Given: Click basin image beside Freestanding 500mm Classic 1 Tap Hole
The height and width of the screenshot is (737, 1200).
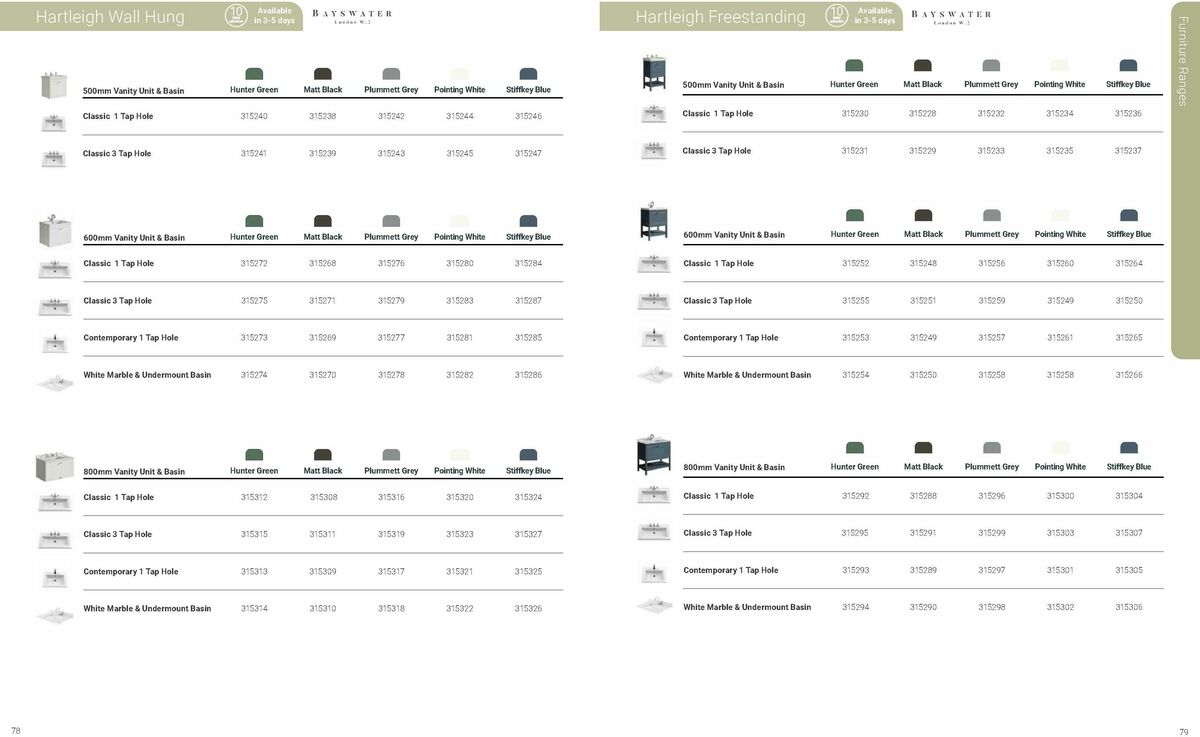Looking at the screenshot, I should click(x=654, y=113).
